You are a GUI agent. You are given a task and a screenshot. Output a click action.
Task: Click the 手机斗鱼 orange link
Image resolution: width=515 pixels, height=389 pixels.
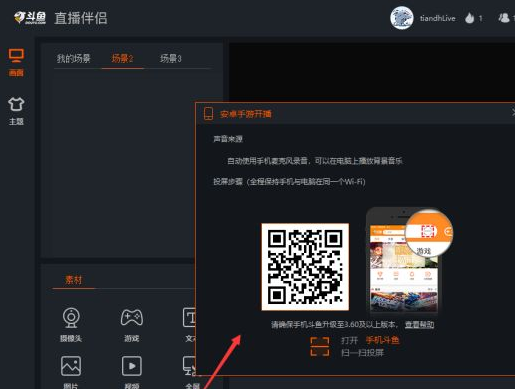click(382, 340)
